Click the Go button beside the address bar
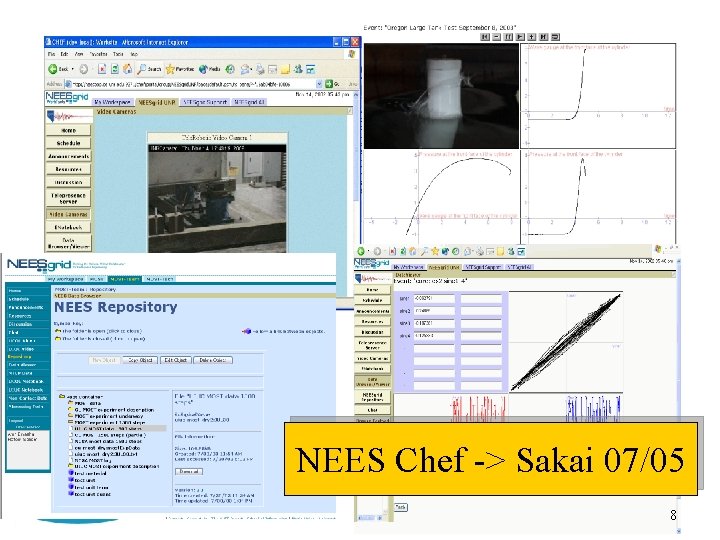The image size is (720, 540). tap(332, 84)
